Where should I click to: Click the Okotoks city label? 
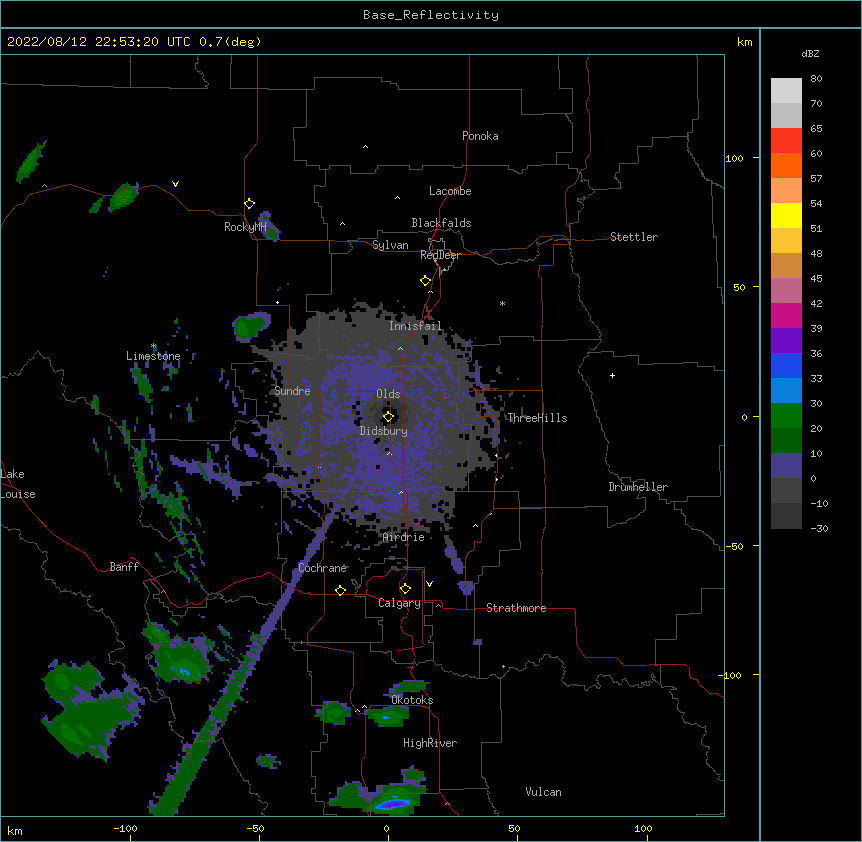coord(412,700)
